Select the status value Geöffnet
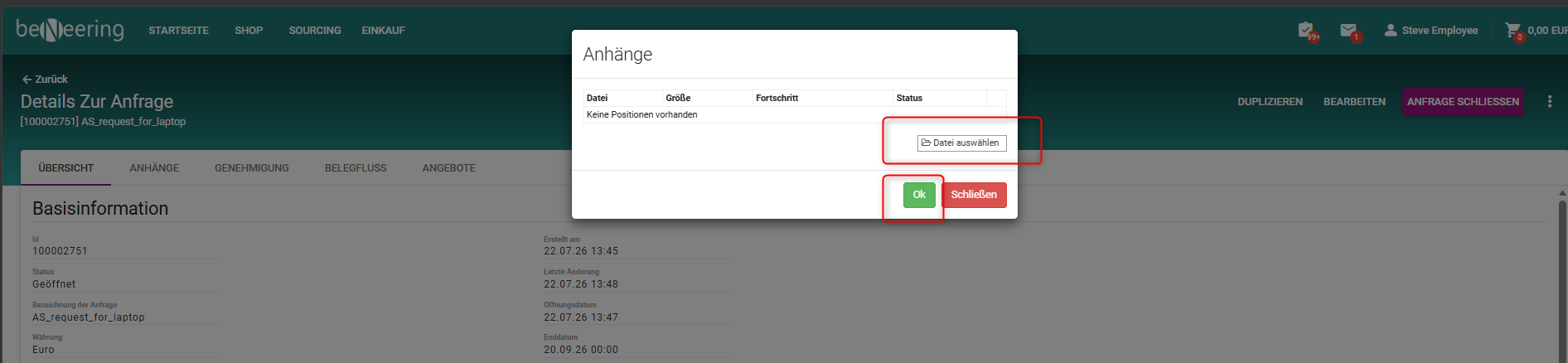The height and width of the screenshot is (363, 1568). point(54,284)
